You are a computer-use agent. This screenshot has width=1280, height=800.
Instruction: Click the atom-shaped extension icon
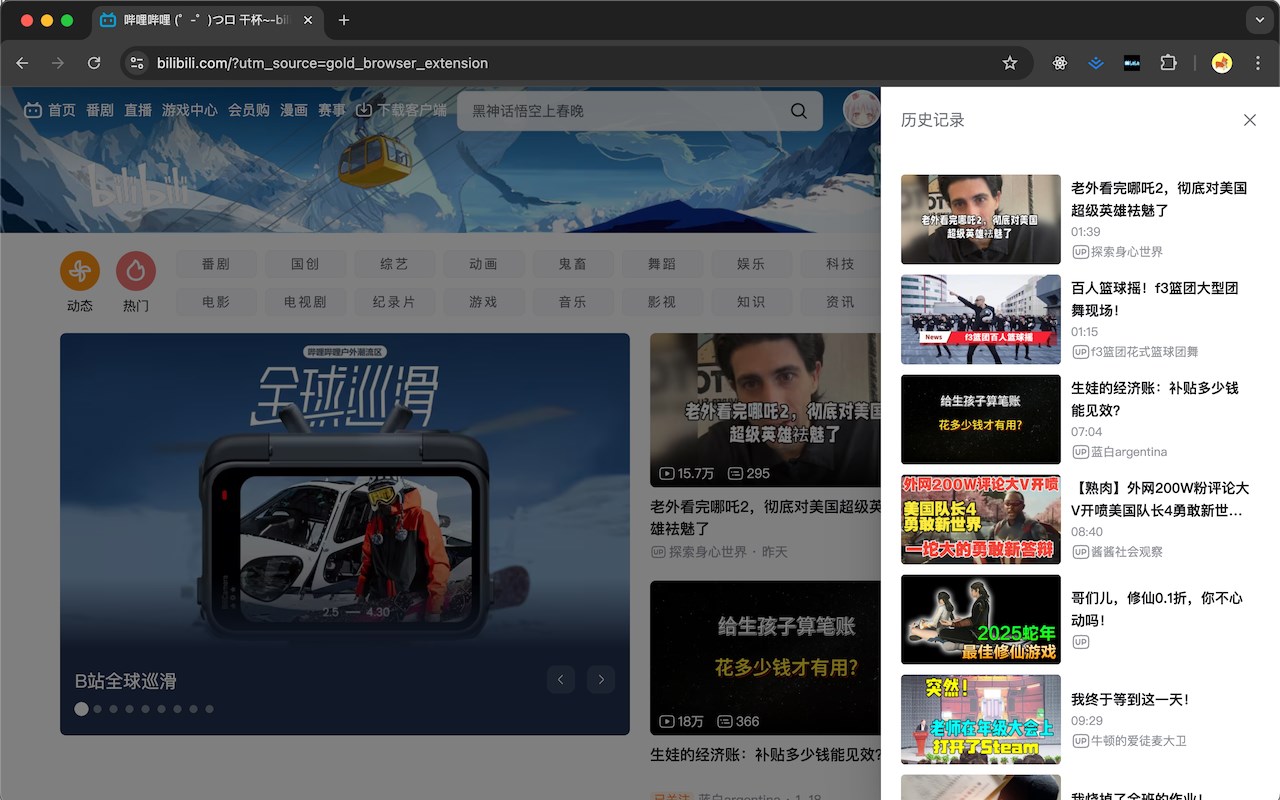[x=1060, y=63]
